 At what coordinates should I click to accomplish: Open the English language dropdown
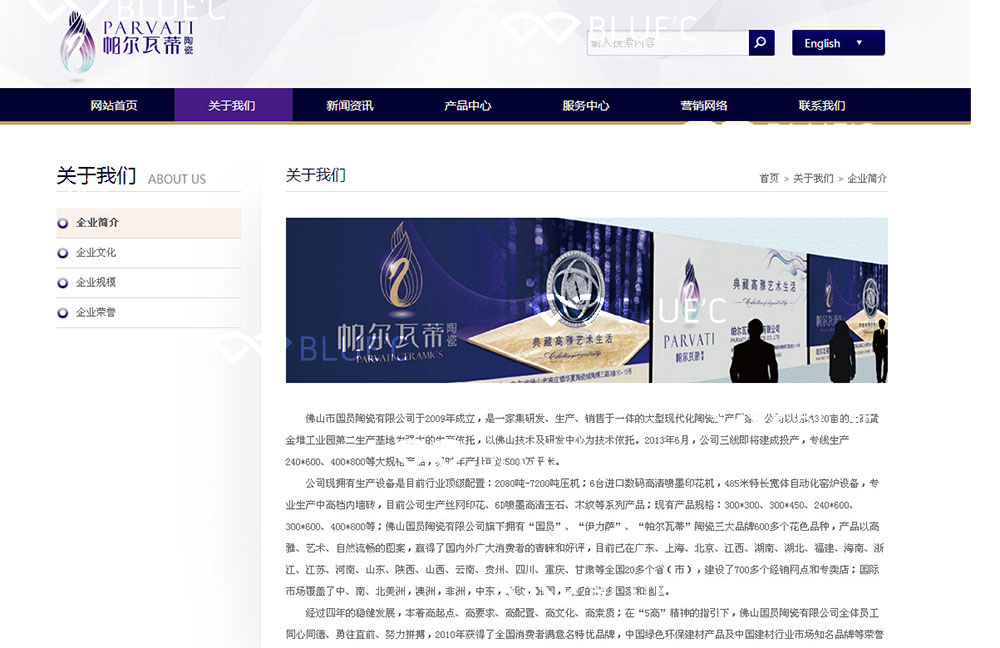[838, 43]
